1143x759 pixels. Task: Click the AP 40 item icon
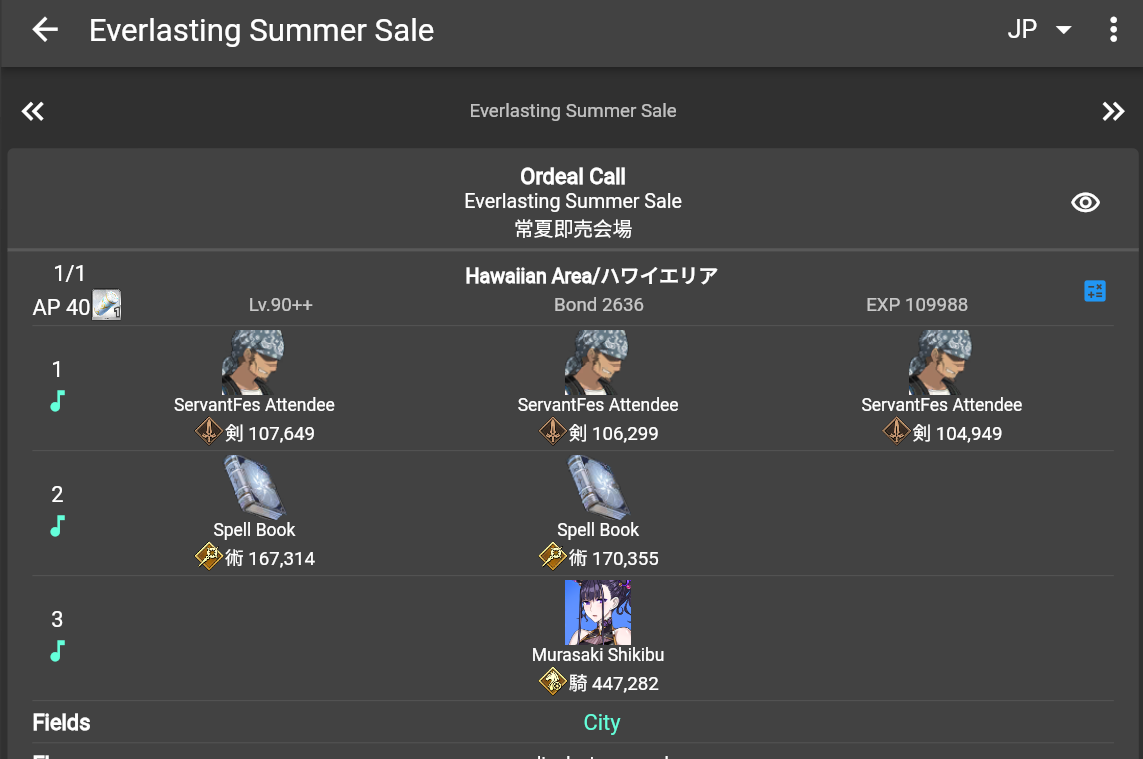[x=107, y=305]
